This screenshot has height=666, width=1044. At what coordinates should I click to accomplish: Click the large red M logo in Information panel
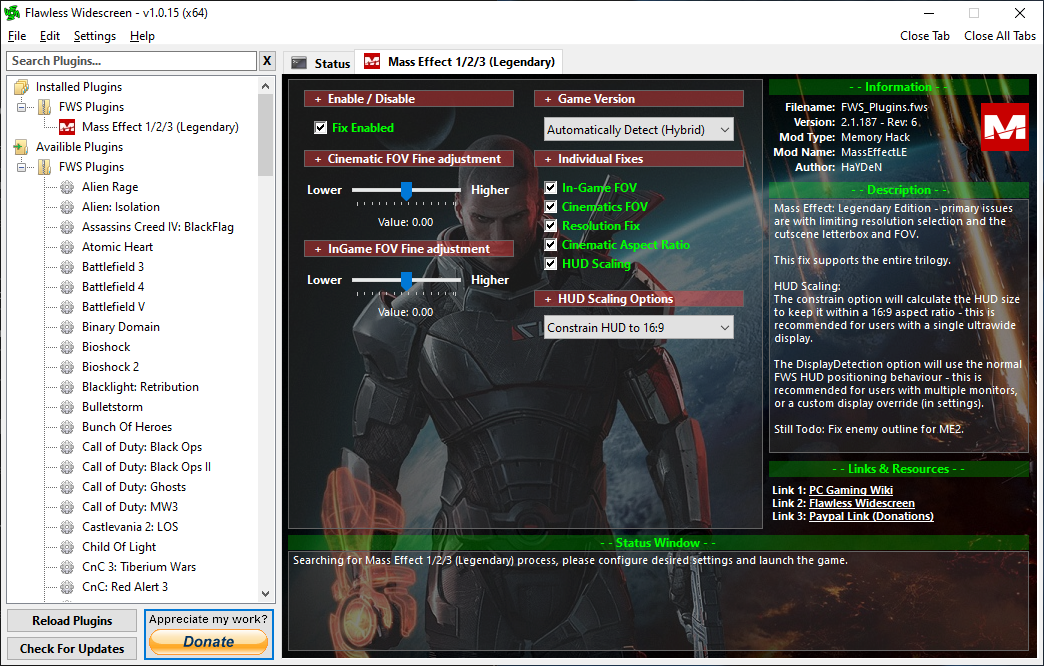point(1005,127)
